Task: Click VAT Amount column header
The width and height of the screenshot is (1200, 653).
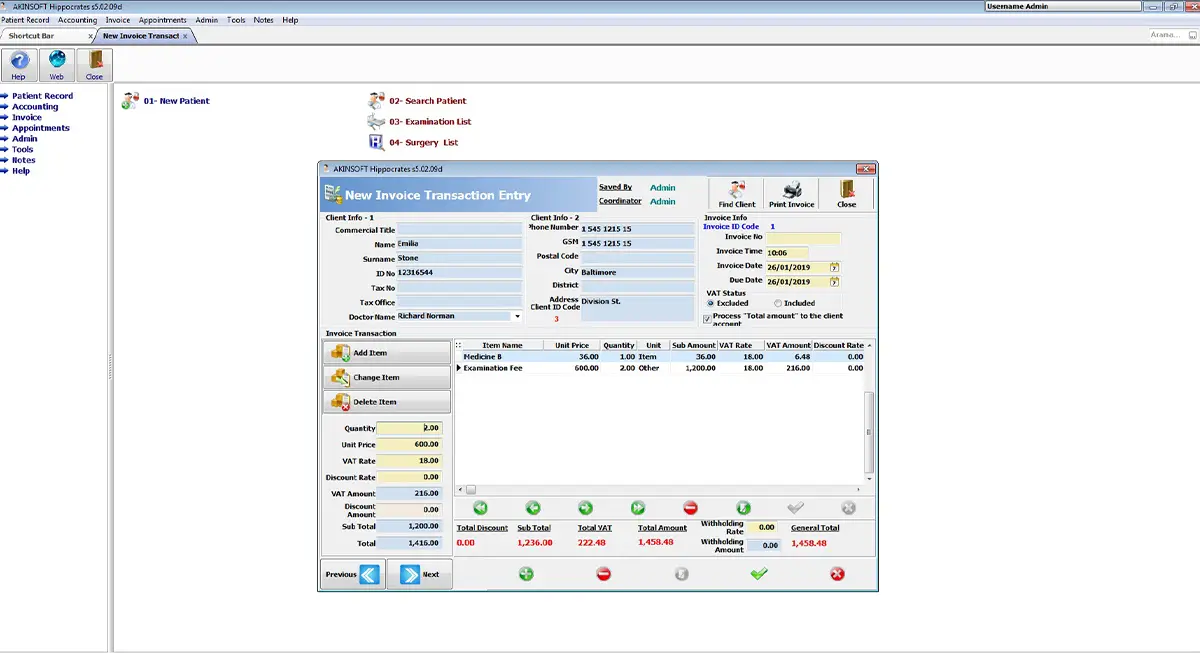Action: (789, 345)
